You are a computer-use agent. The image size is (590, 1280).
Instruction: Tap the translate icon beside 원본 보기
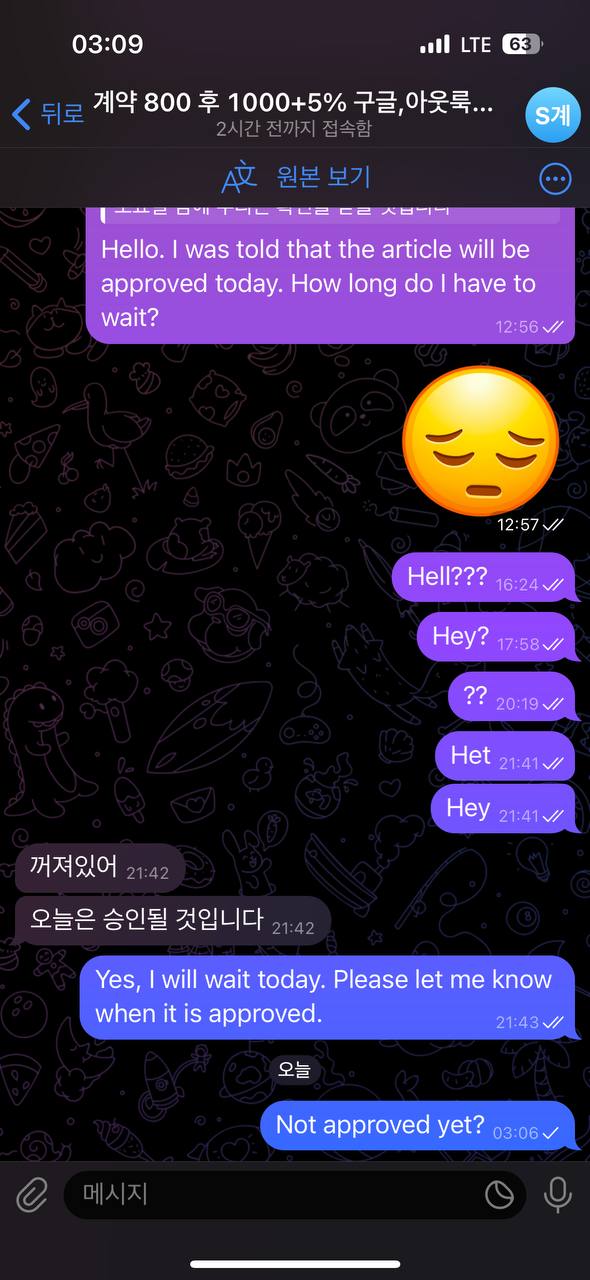(x=240, y=177)
